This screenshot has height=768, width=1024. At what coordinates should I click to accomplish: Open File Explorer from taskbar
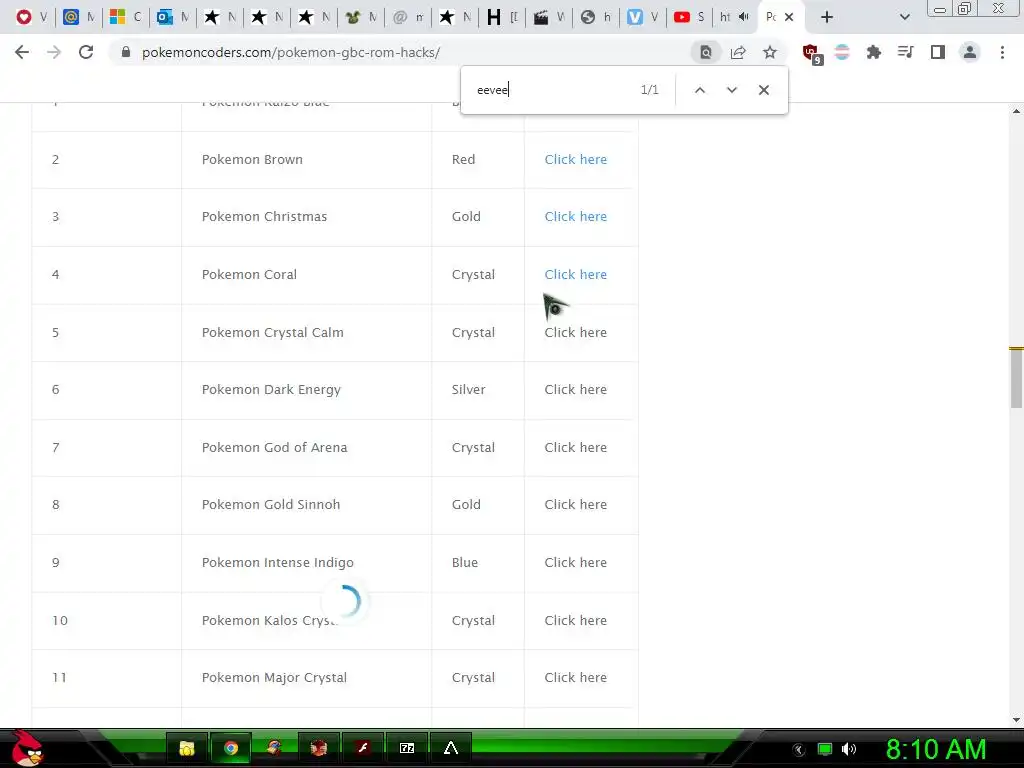coord(187,748)
